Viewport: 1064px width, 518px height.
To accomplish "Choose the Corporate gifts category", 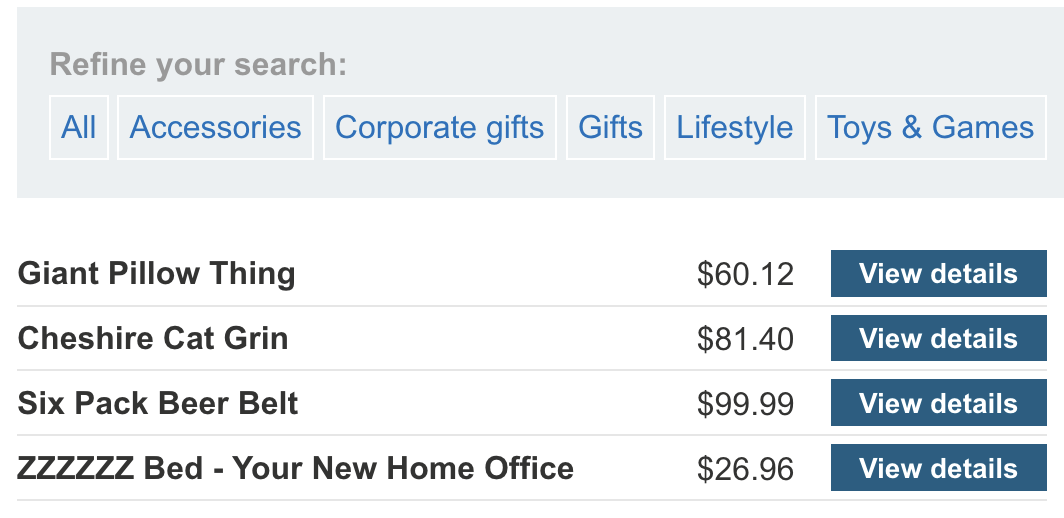I will point(439,127).
